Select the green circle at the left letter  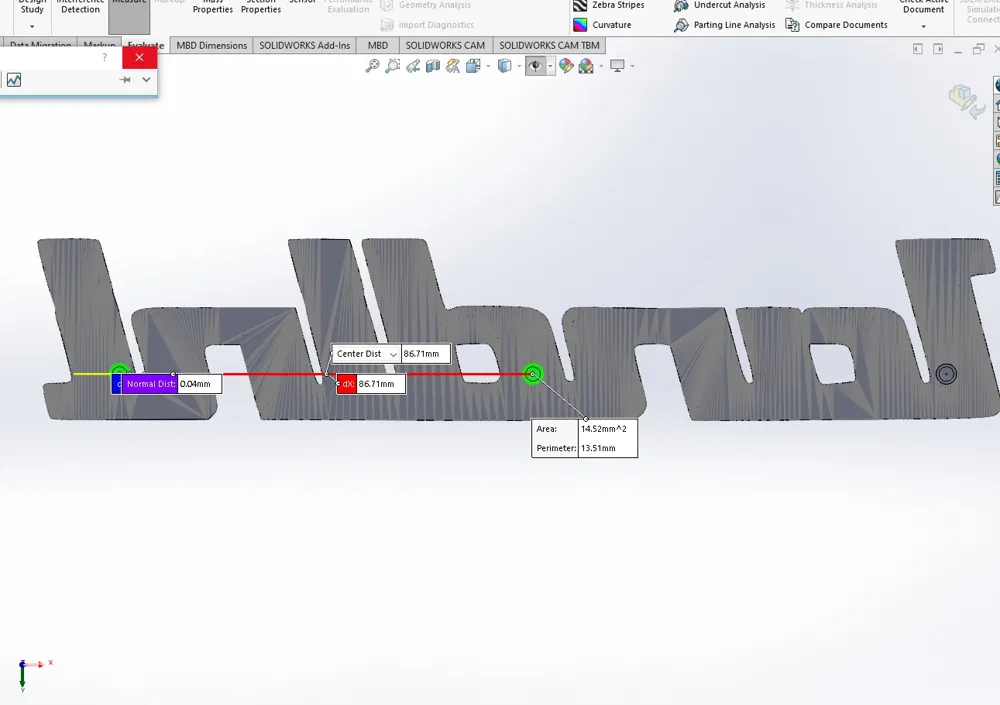pos(119,370)
